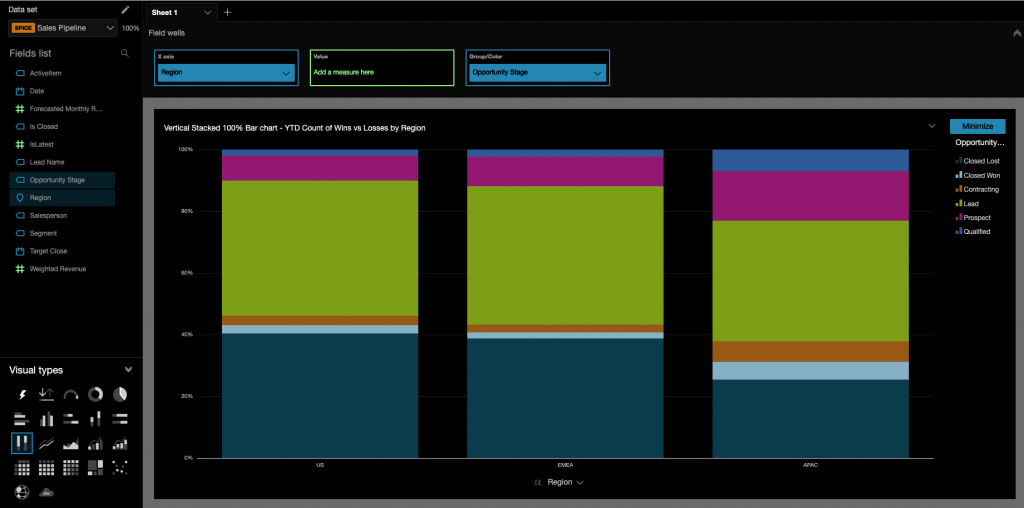Select the map globe visual type
This screenshot has width=1024, height=508.
pyautogui.click(x=22, y=492)
